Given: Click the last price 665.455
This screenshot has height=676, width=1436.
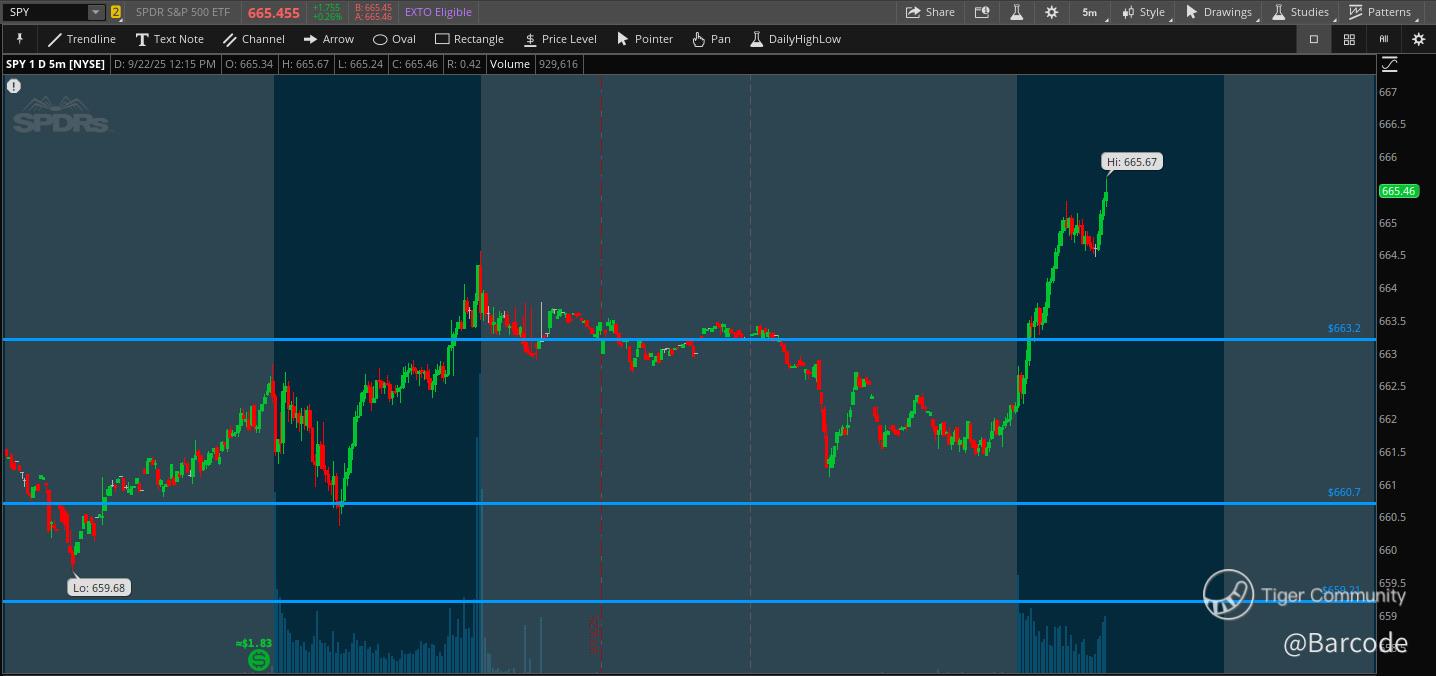Looking at the screenshot, I should (x=274, y=13).
